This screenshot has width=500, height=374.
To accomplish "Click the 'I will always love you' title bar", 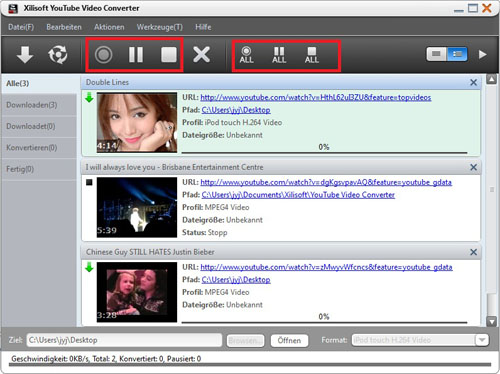I will pyautogui.click(x=281, y=167).
